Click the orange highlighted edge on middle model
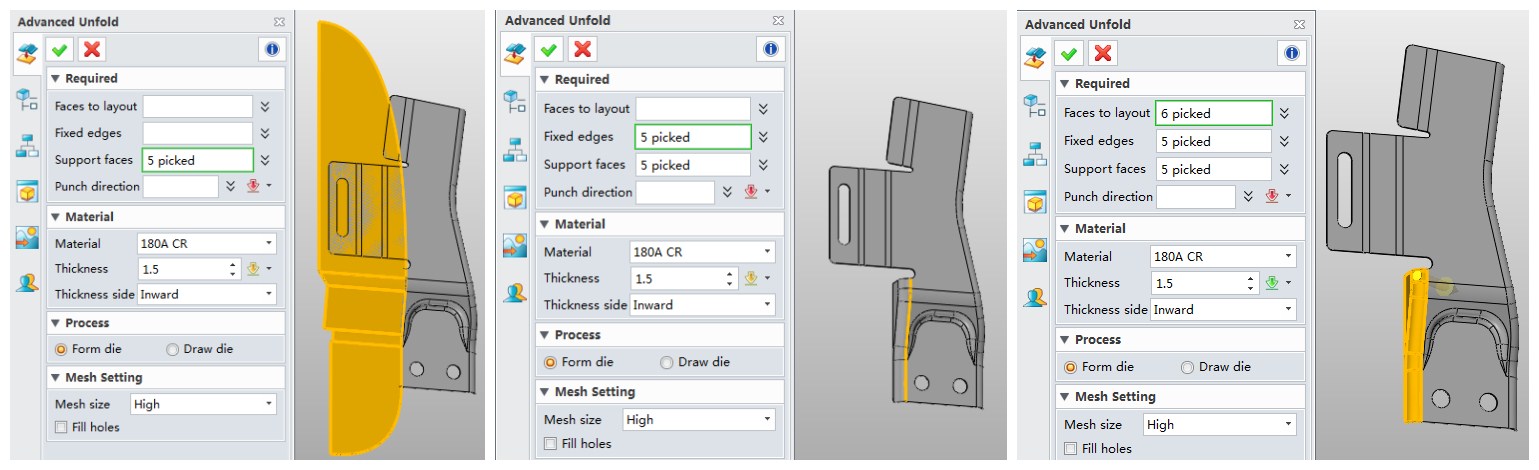The height and width of the screenshot is (470, 1539). 908,340
